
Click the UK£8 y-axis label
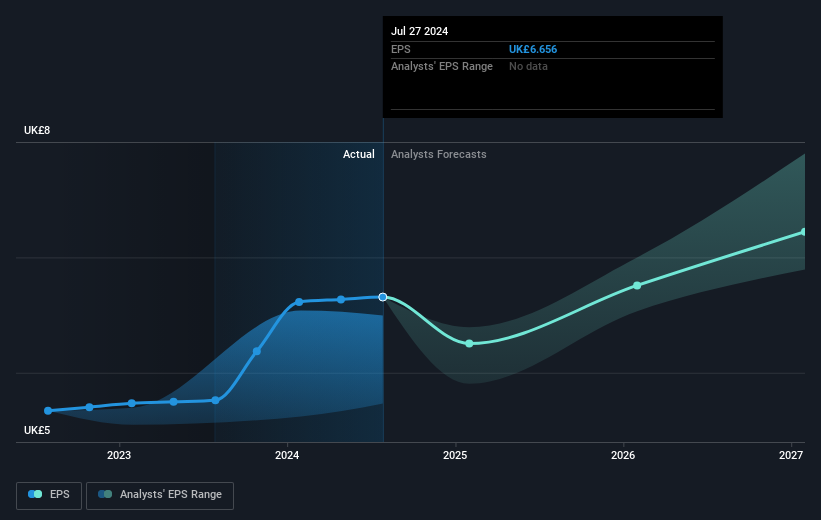[37, 130]
